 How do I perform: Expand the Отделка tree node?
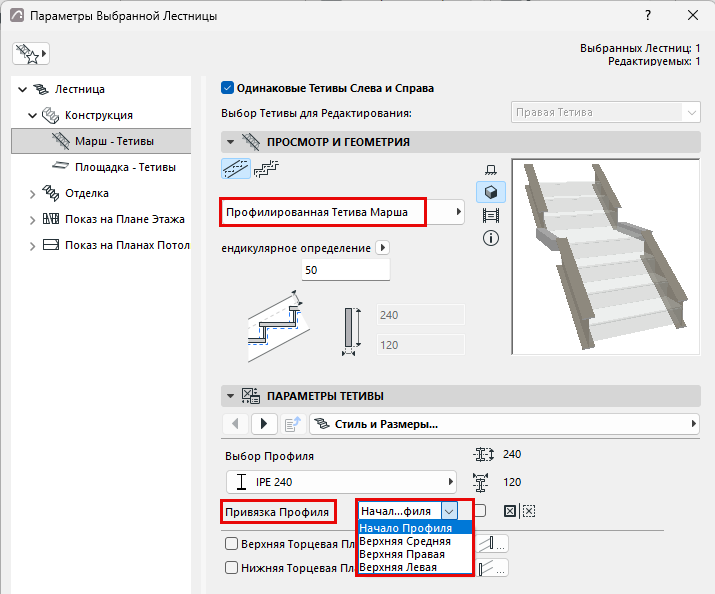[32, 194]
